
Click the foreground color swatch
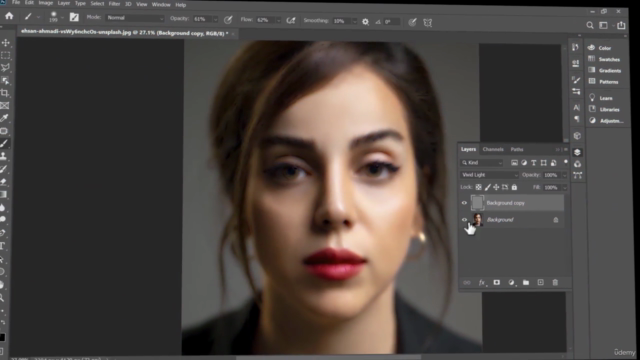tap(2, 337)
